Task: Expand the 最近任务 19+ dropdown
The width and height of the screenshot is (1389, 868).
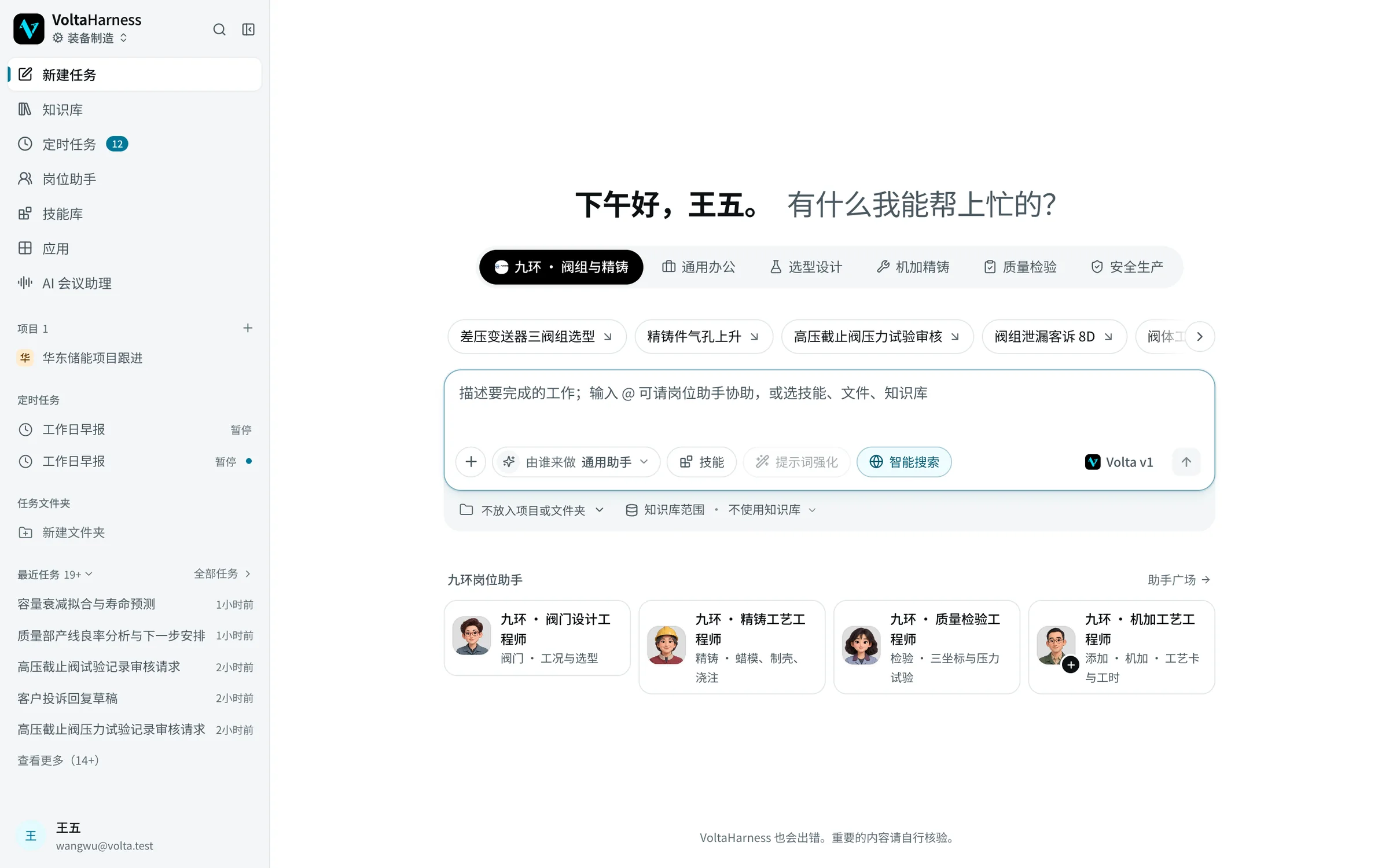Action: [55, 575]
